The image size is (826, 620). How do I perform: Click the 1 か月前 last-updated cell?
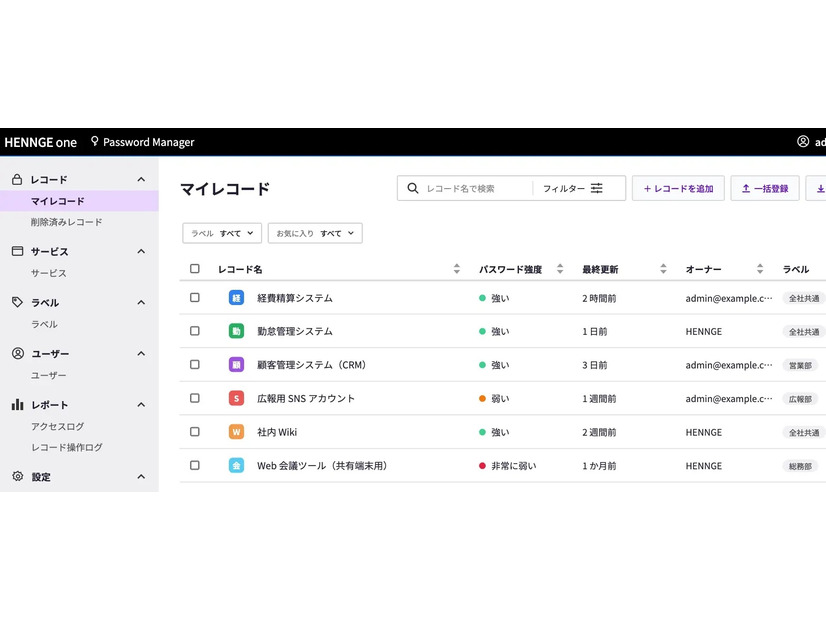[599, 466]
